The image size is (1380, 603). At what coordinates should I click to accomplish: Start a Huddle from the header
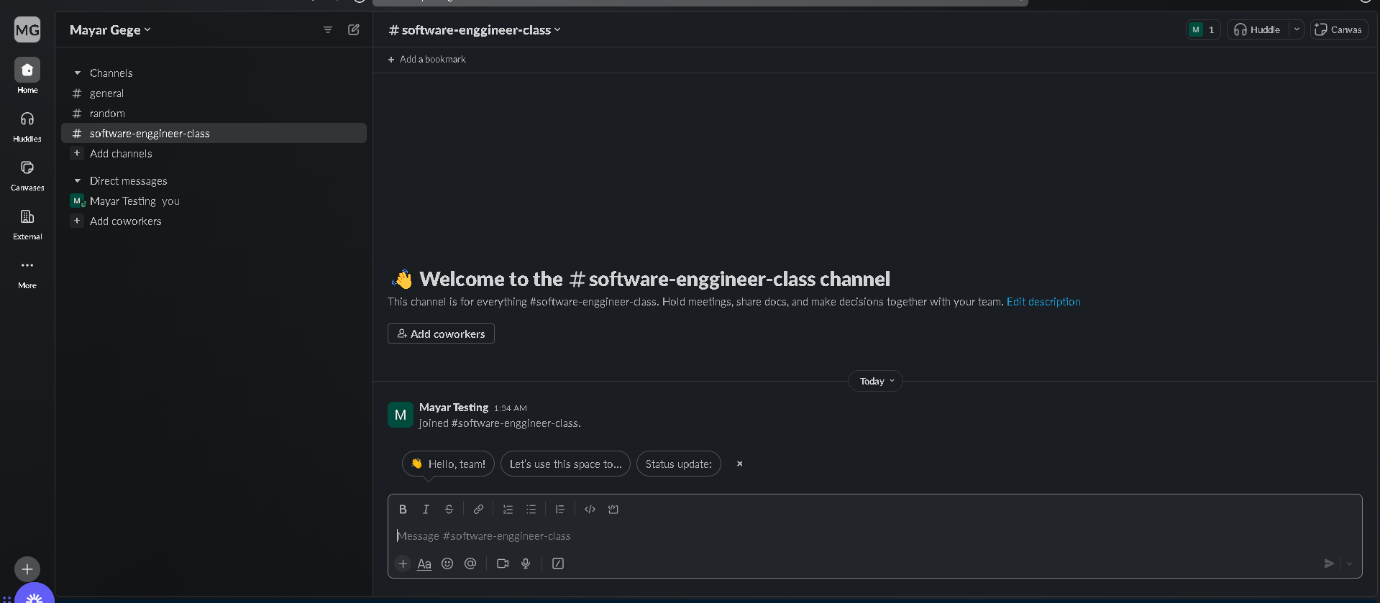click(x=1258, y=30)
